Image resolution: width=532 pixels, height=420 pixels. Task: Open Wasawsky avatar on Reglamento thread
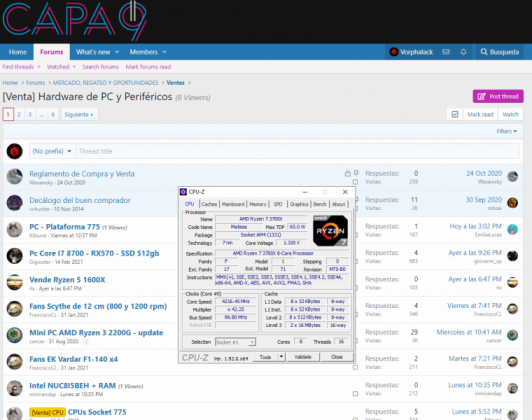click(x=15, y=176)
